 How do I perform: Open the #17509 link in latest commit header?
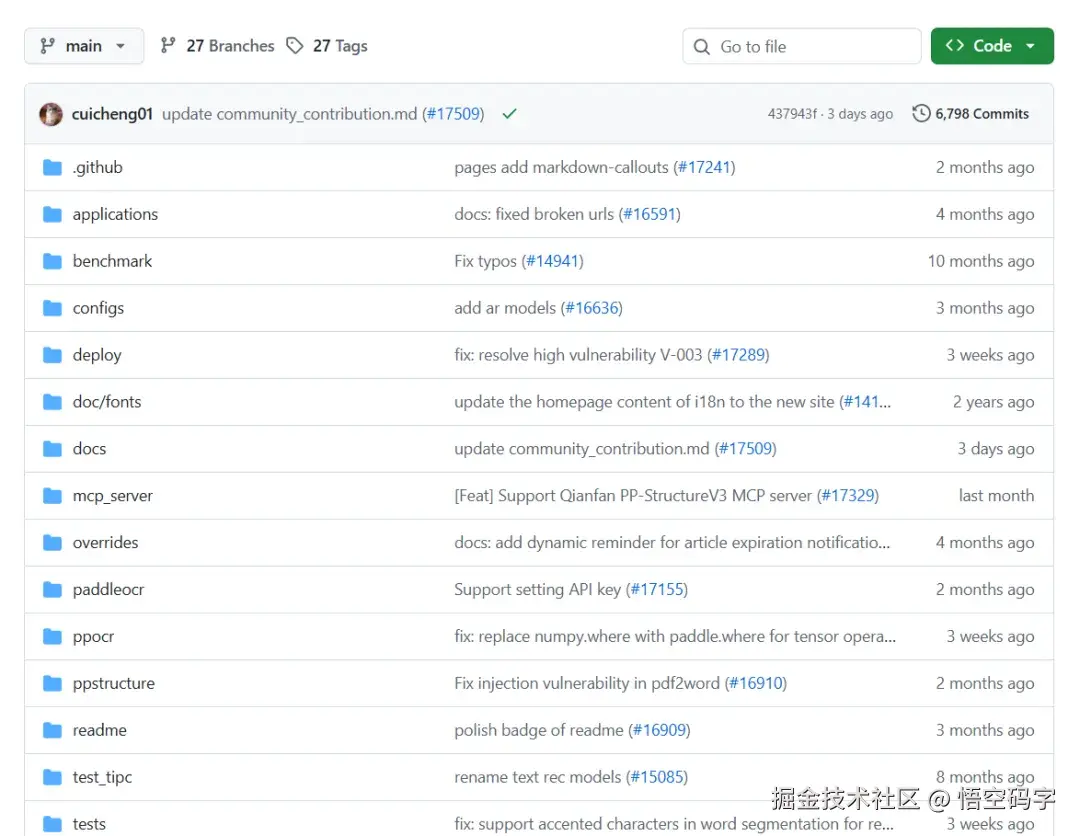tap(453, 114)
